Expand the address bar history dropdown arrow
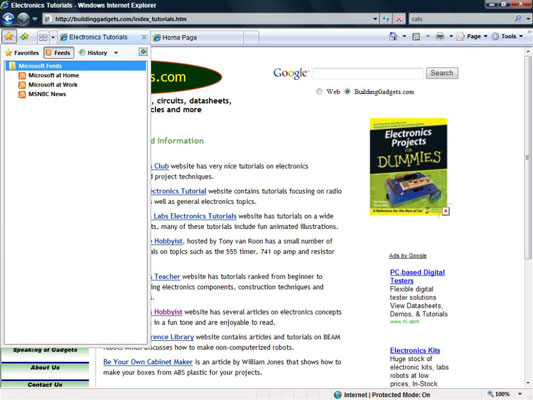Image resolution: width=533 pixels, height=400 pixels. [375, 19]
